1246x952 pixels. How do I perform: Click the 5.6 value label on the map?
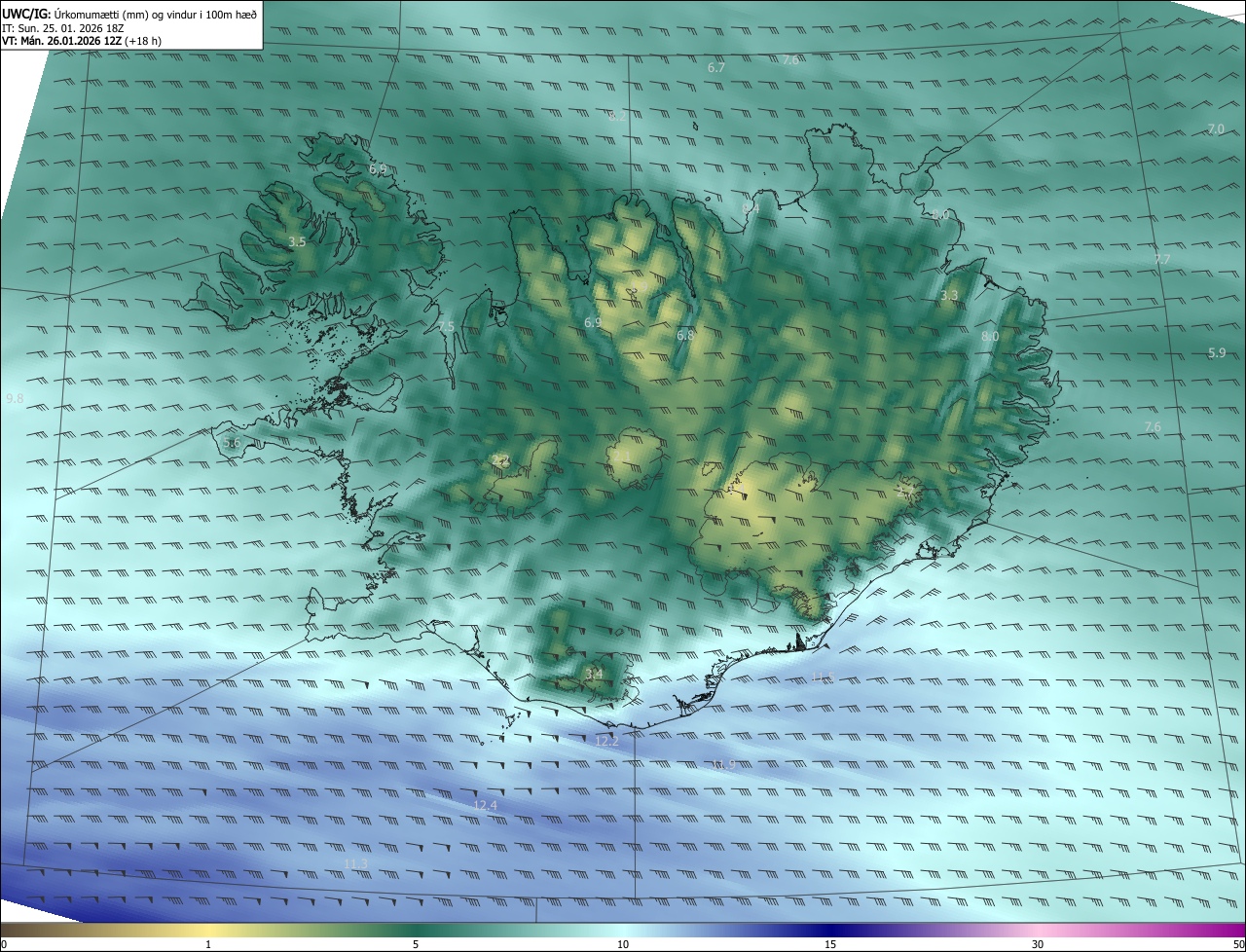[232, 443]
